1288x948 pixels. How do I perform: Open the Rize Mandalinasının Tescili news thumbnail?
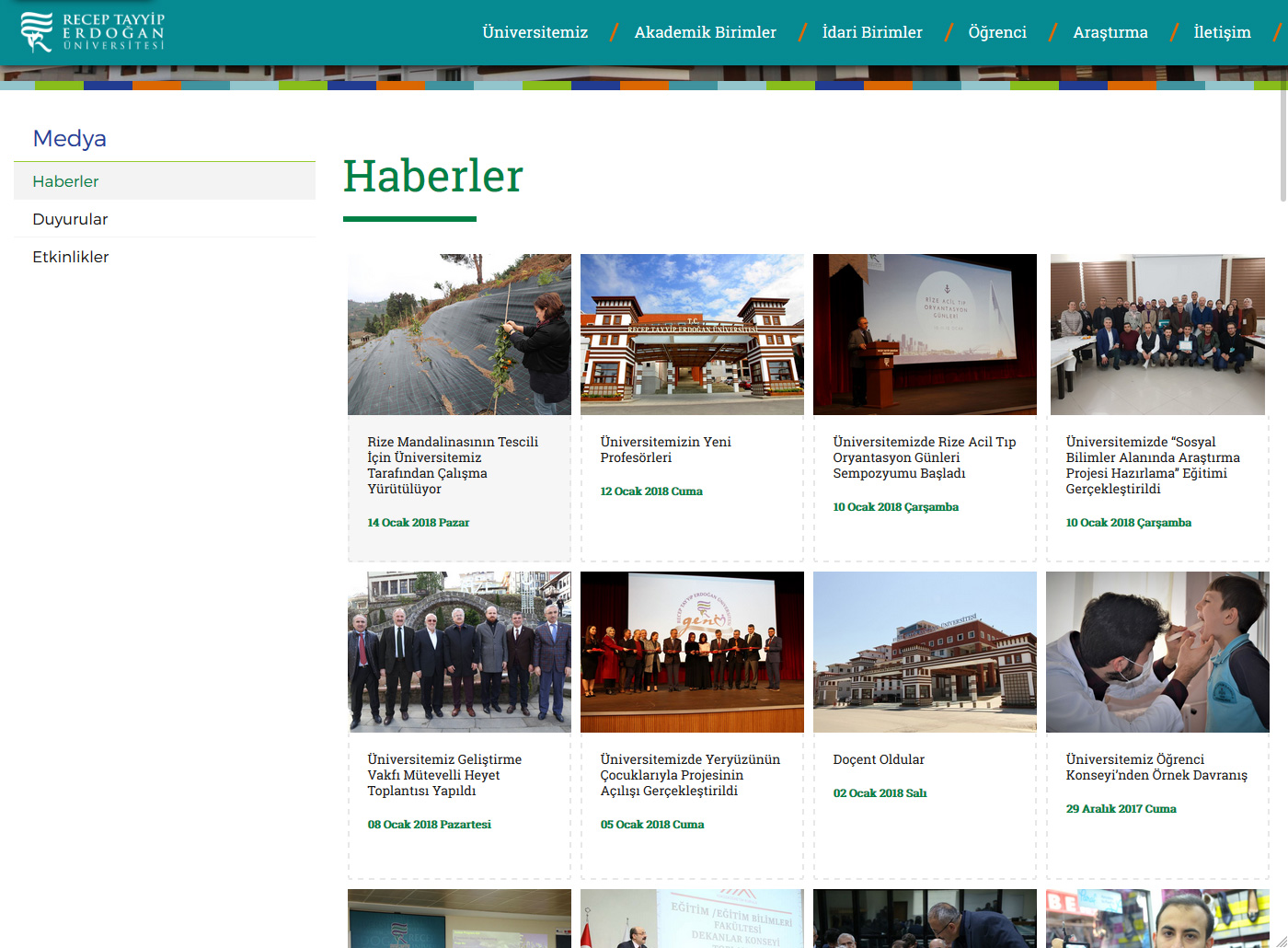[459, 334]
